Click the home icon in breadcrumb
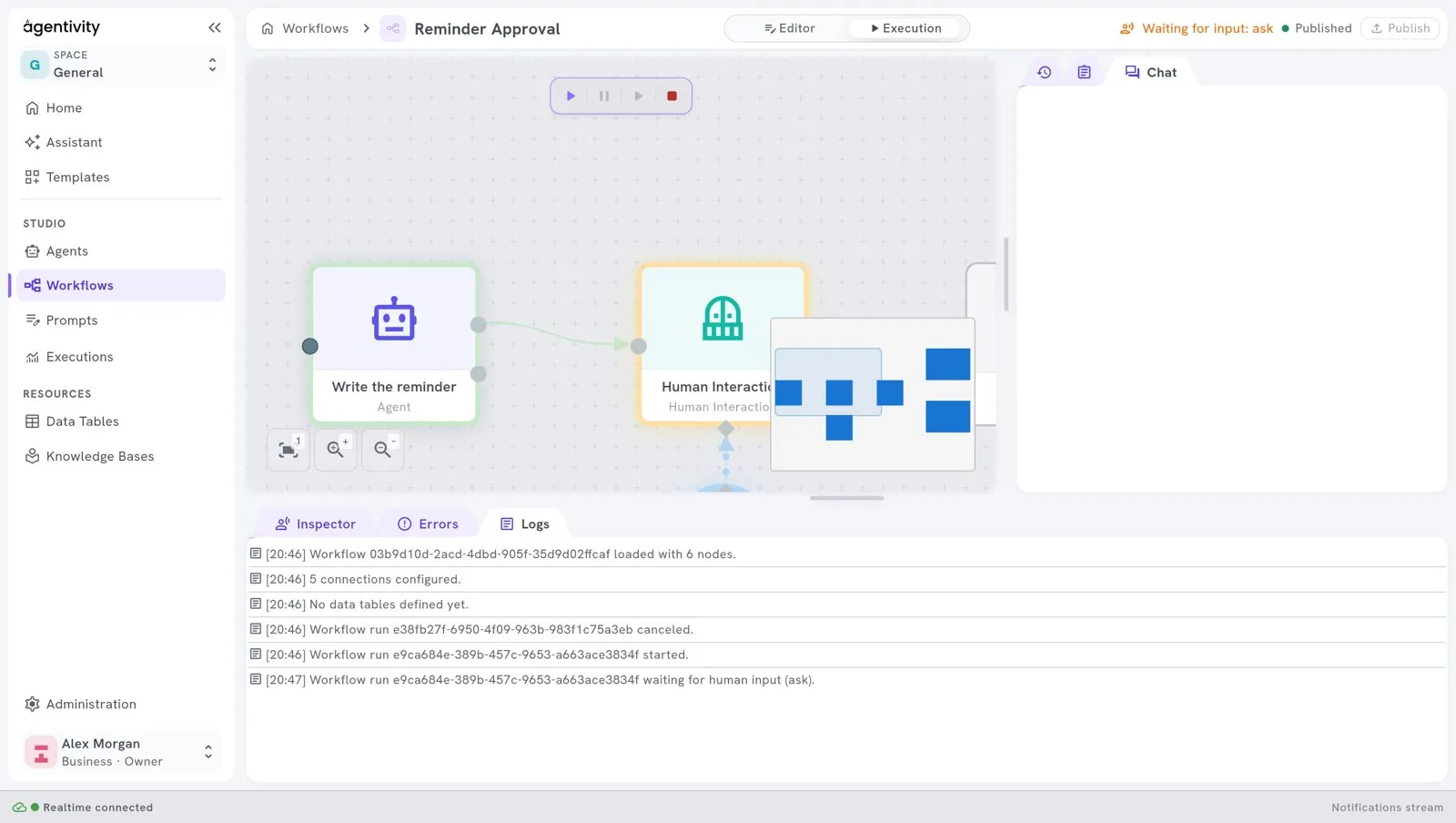Viewport: 1456px width, 823px height. click(268, 28)
